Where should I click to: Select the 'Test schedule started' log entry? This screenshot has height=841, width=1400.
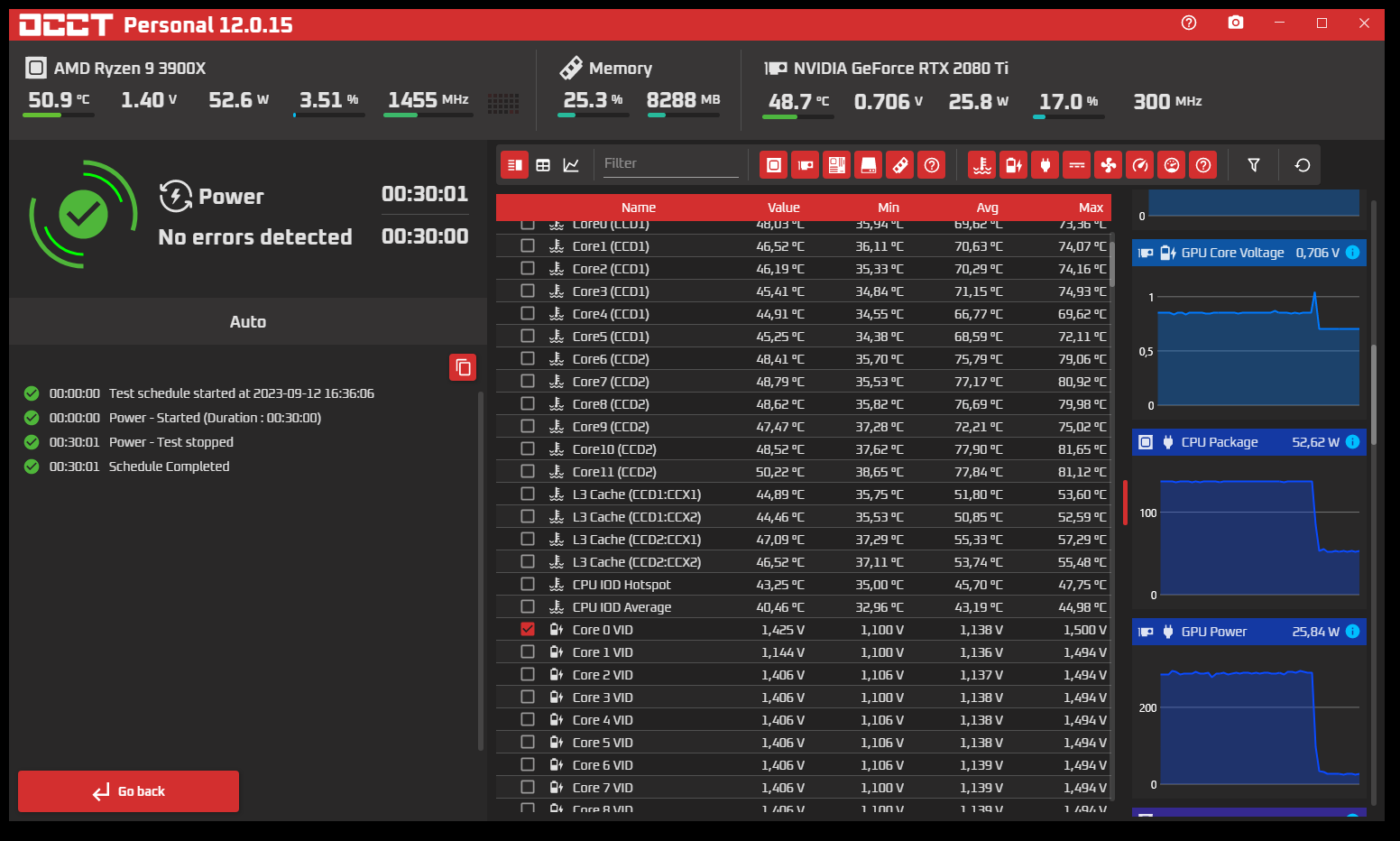click(x=242, y=393)
